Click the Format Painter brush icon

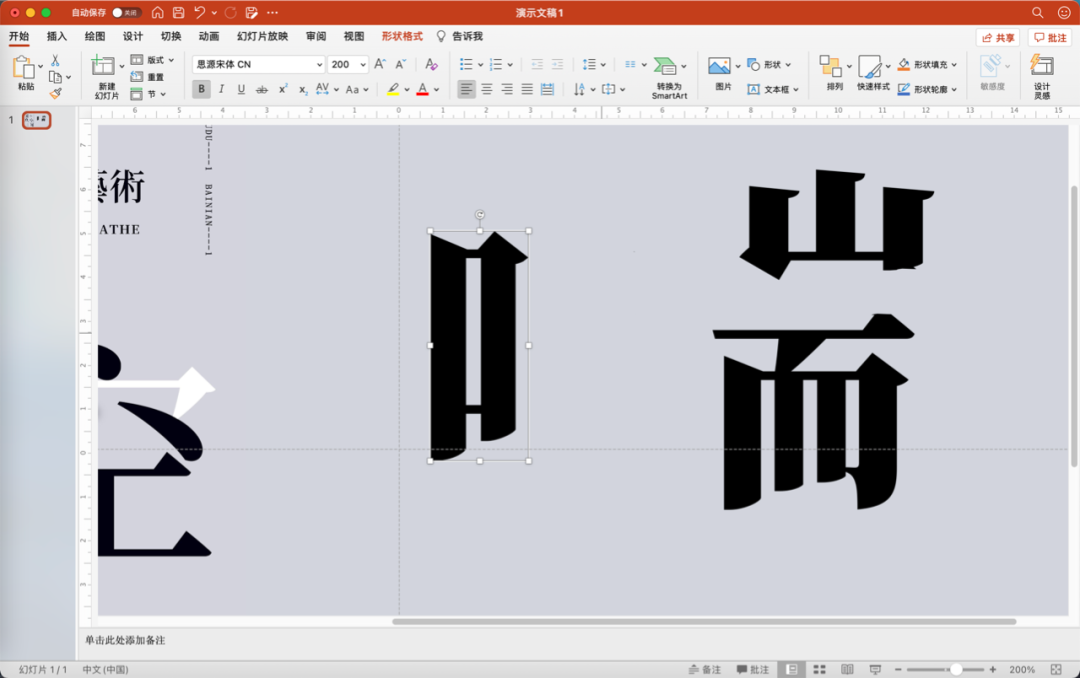[56, 93]
